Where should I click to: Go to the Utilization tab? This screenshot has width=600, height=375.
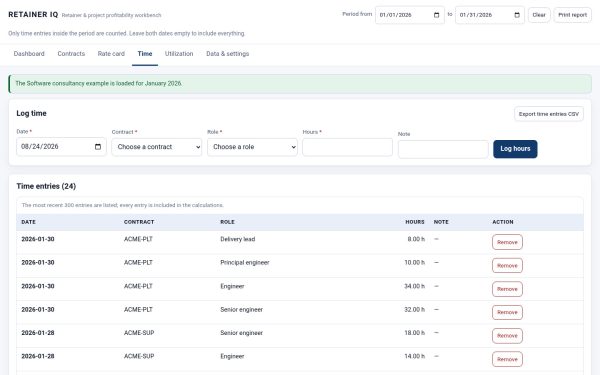tap(179, 54)
